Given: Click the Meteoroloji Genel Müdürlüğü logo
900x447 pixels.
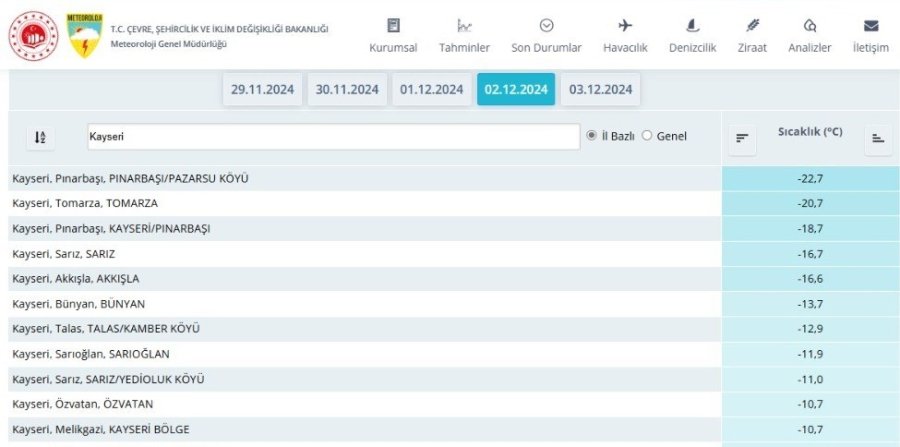Looking at the screenshot, I should (83, 34).
